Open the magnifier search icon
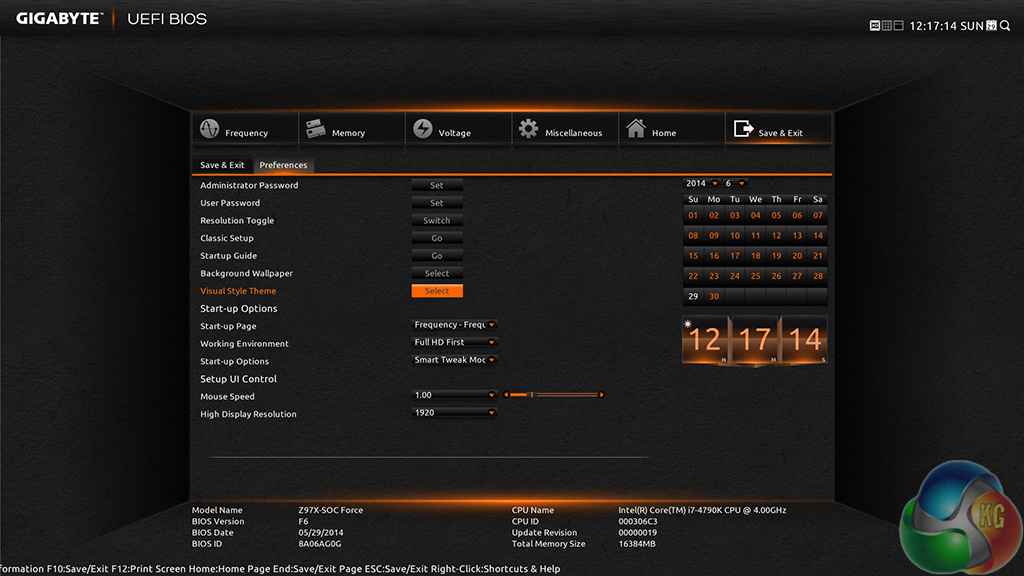Screen dimensions: 1024x576 1005,25
